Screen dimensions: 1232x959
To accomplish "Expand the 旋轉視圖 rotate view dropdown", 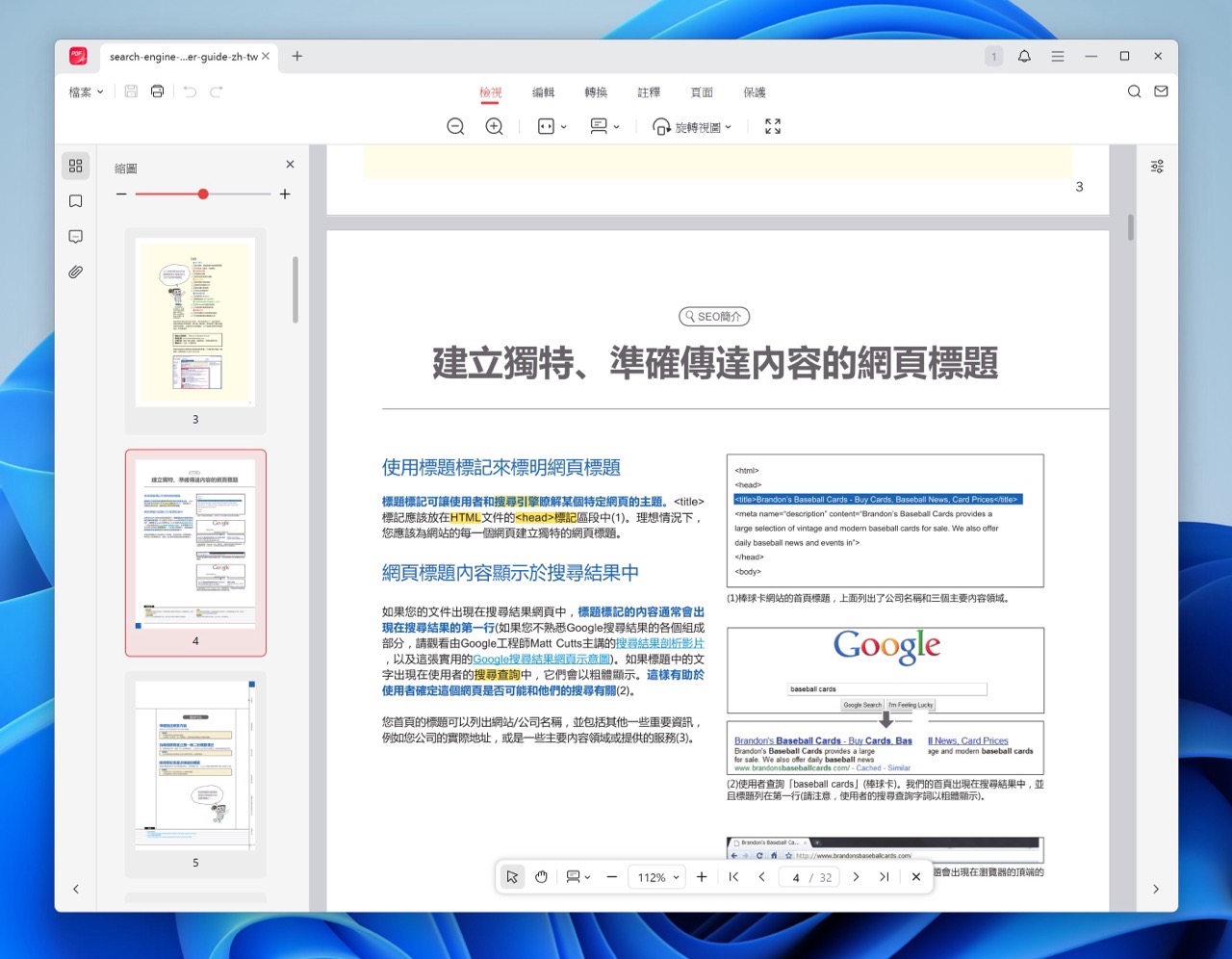I will [693, 127].
